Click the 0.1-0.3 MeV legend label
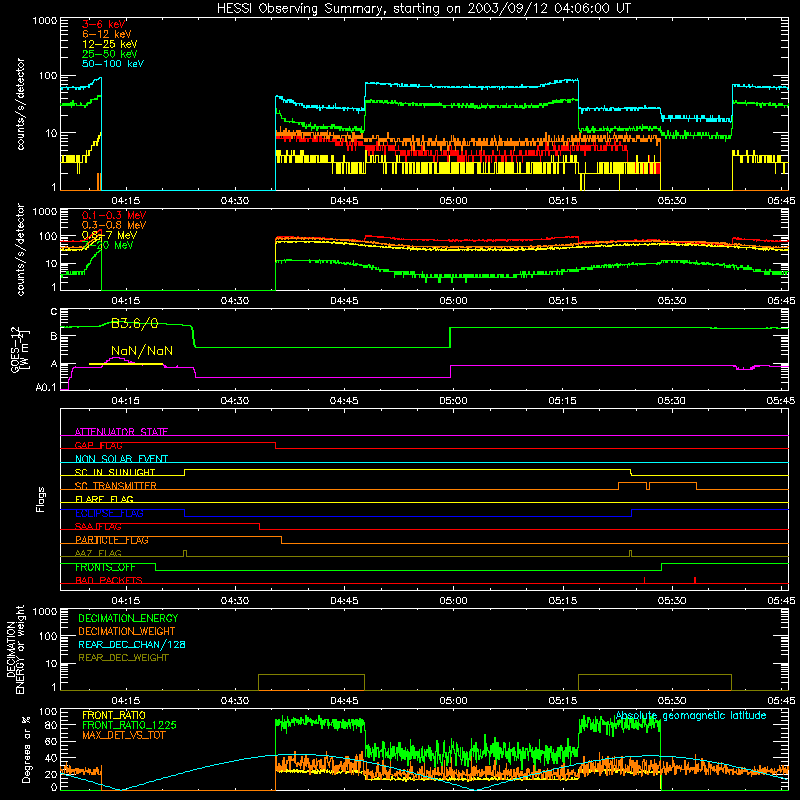The height and width of the screenshot is (800, 800). [114, 215]
